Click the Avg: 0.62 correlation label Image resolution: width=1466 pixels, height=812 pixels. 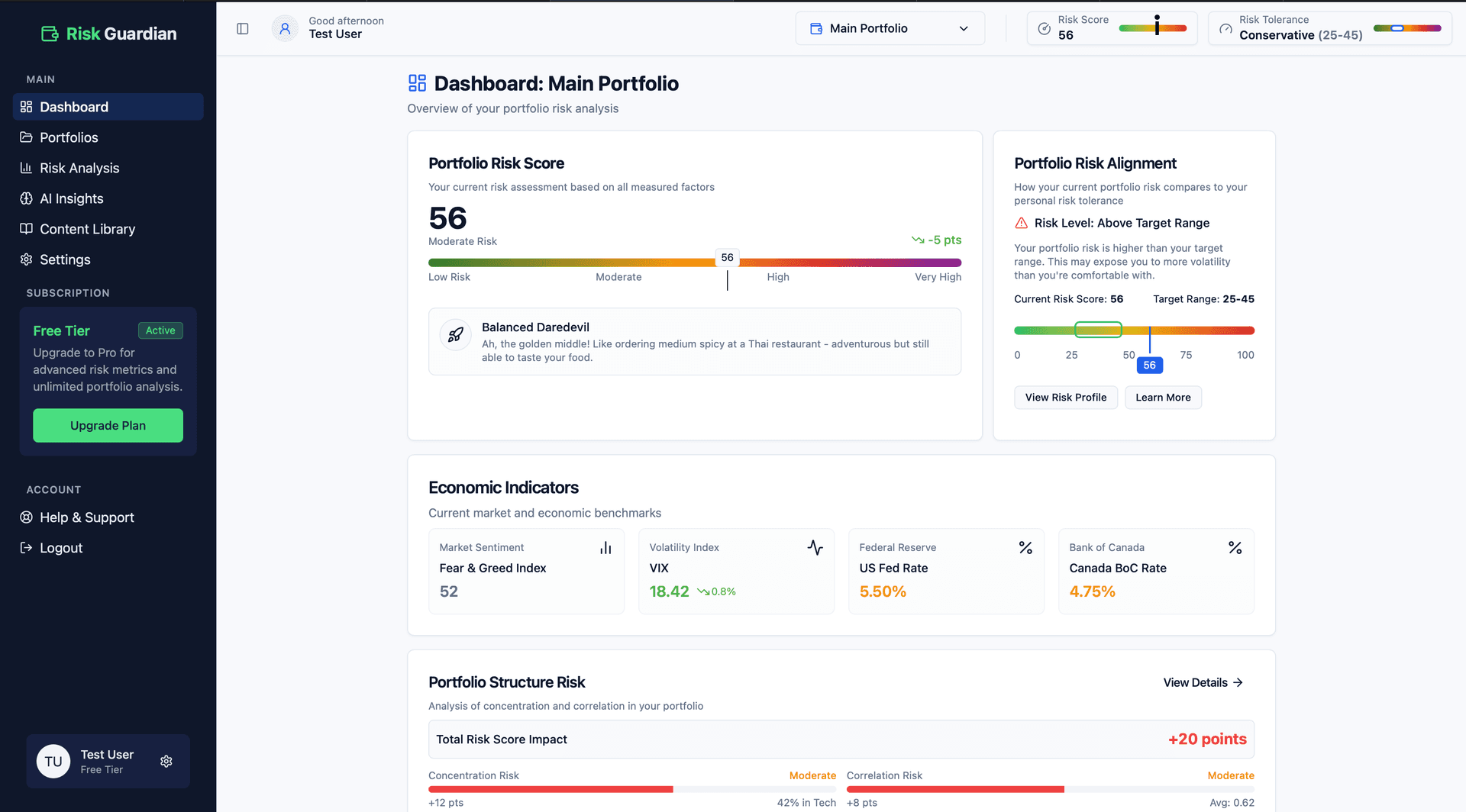coord(1232,803)
